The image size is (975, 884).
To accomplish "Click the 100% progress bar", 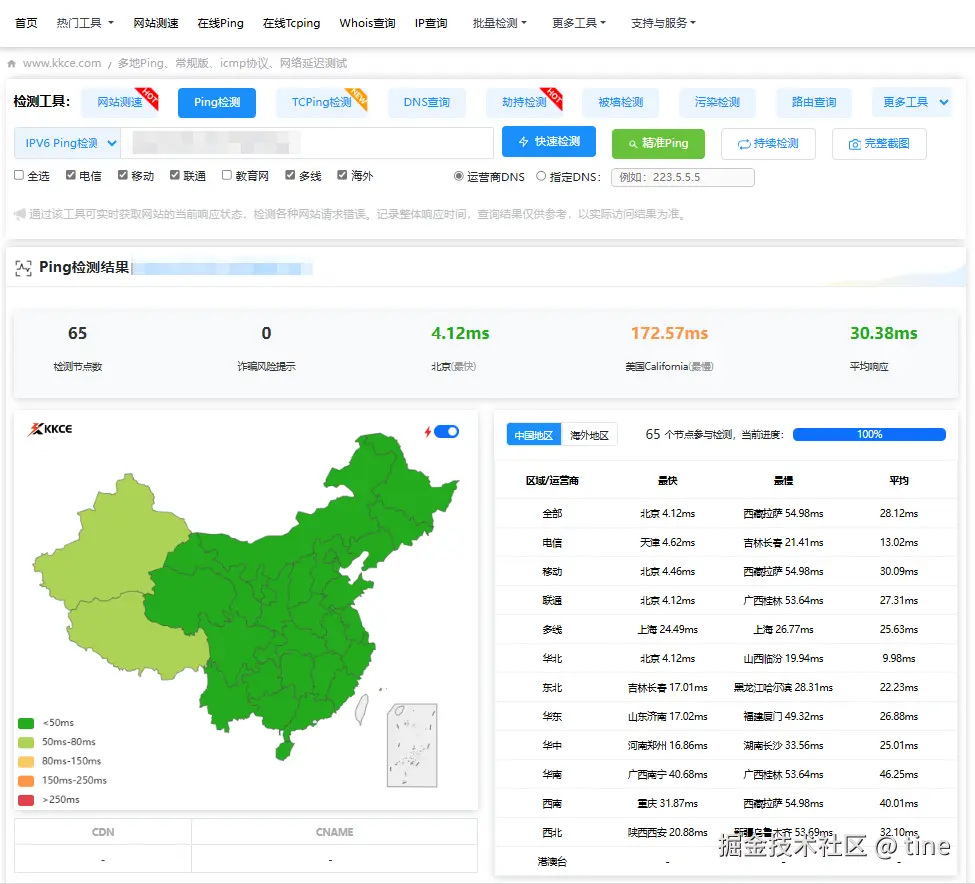I will (869, 435).
